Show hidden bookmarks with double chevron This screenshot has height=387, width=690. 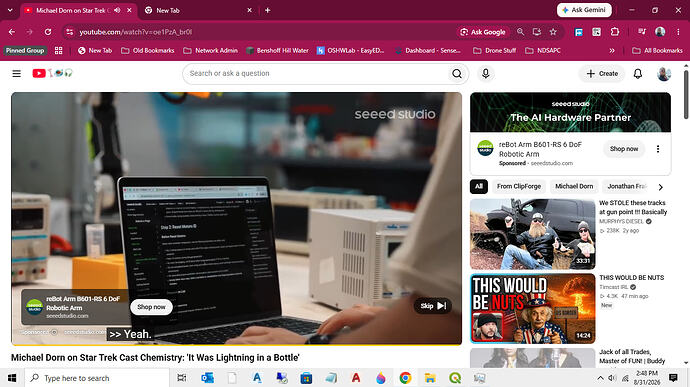tap(612, 51)
